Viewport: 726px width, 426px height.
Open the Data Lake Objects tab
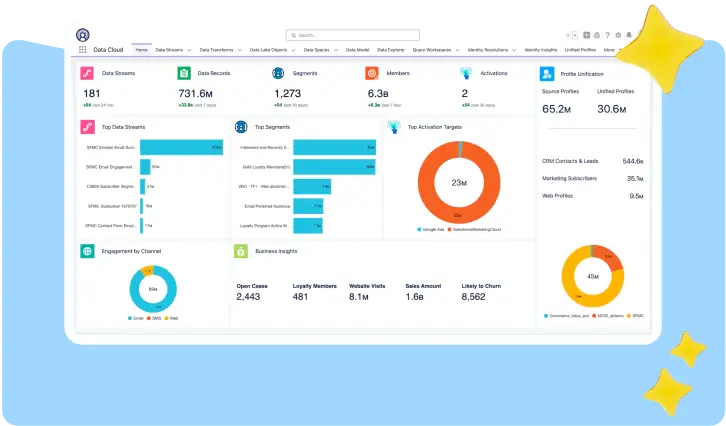pos(269,50)
